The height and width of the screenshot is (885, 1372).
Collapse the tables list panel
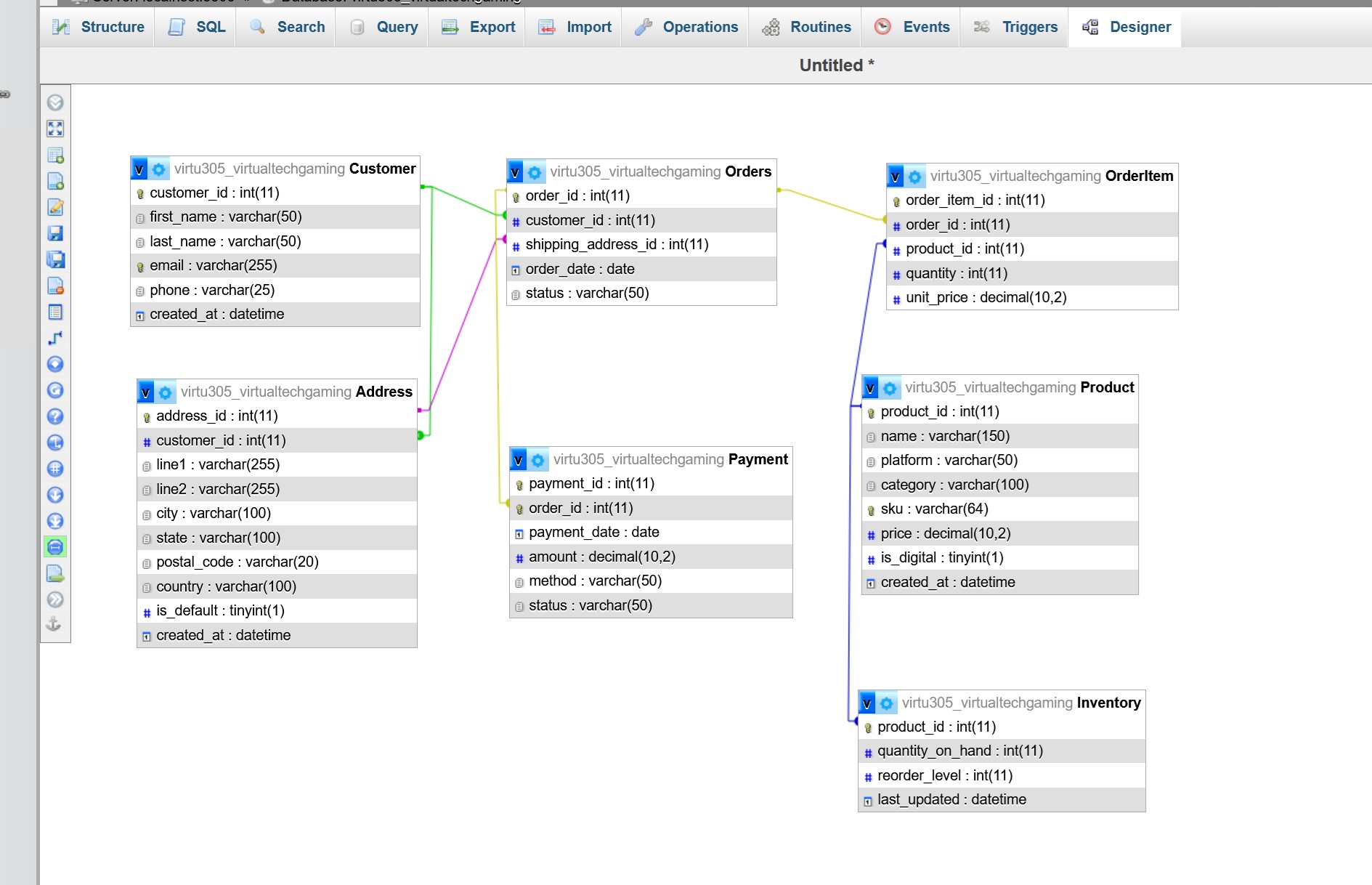pos(55,102)
